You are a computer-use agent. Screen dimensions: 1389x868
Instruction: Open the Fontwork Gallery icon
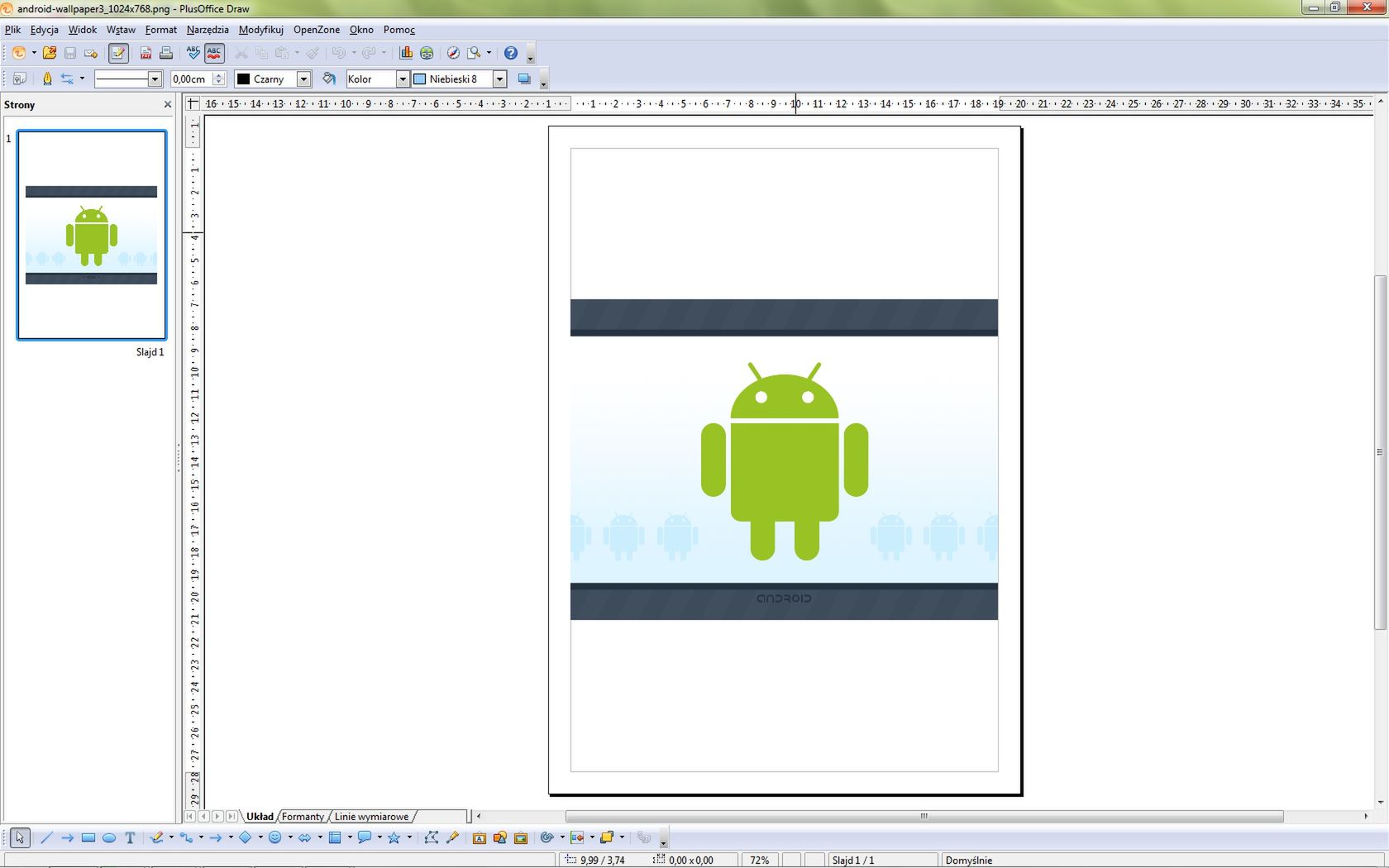[x=480, y=837]
